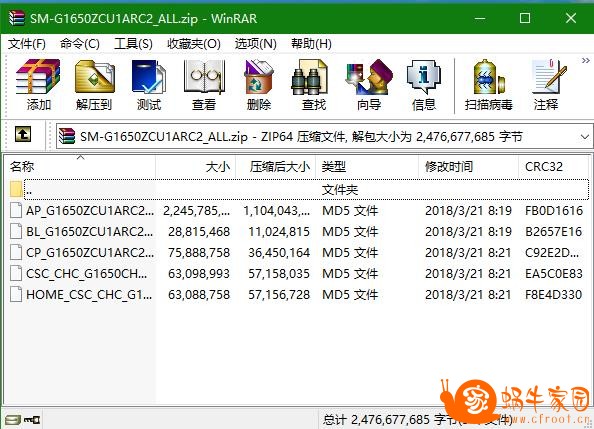Close the WinRAR window

(571, 18)
